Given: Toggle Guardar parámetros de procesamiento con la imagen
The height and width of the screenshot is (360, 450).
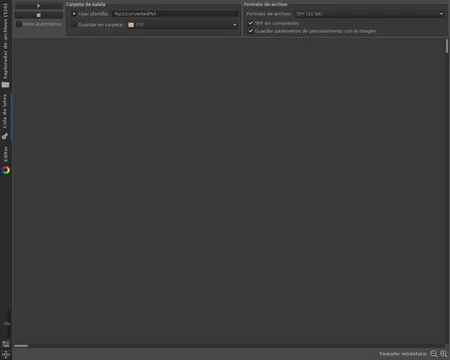Looking at the screenshot, I should [251, 31].
